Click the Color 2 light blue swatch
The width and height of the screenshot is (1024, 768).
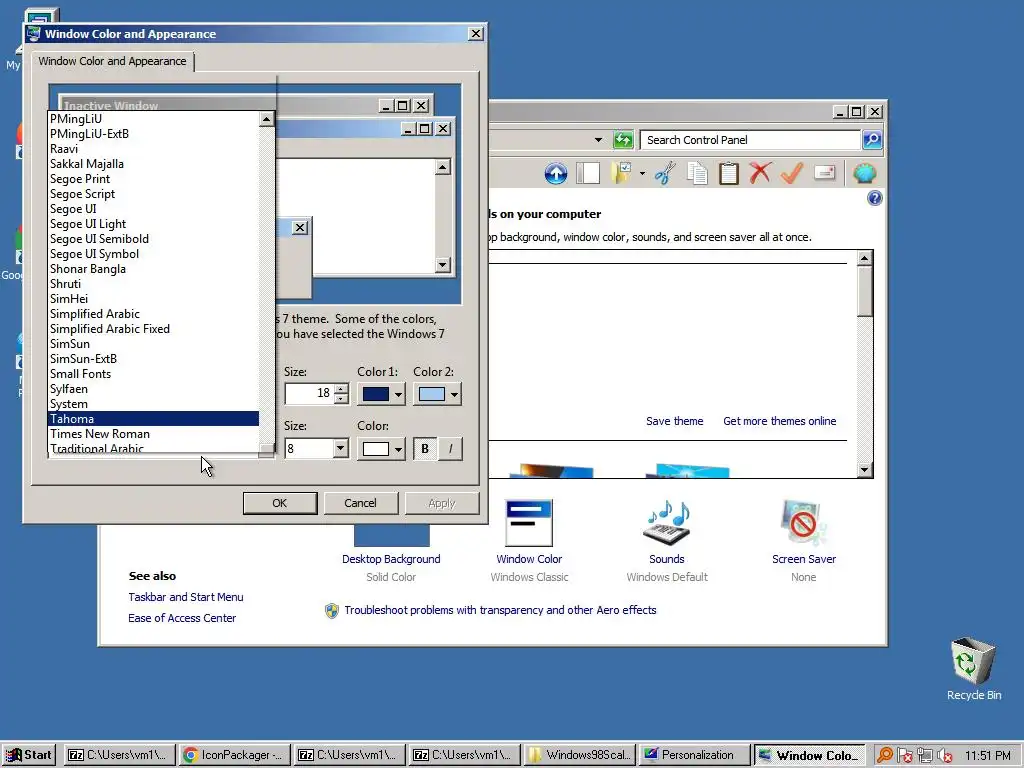click(x=432, y=394)
